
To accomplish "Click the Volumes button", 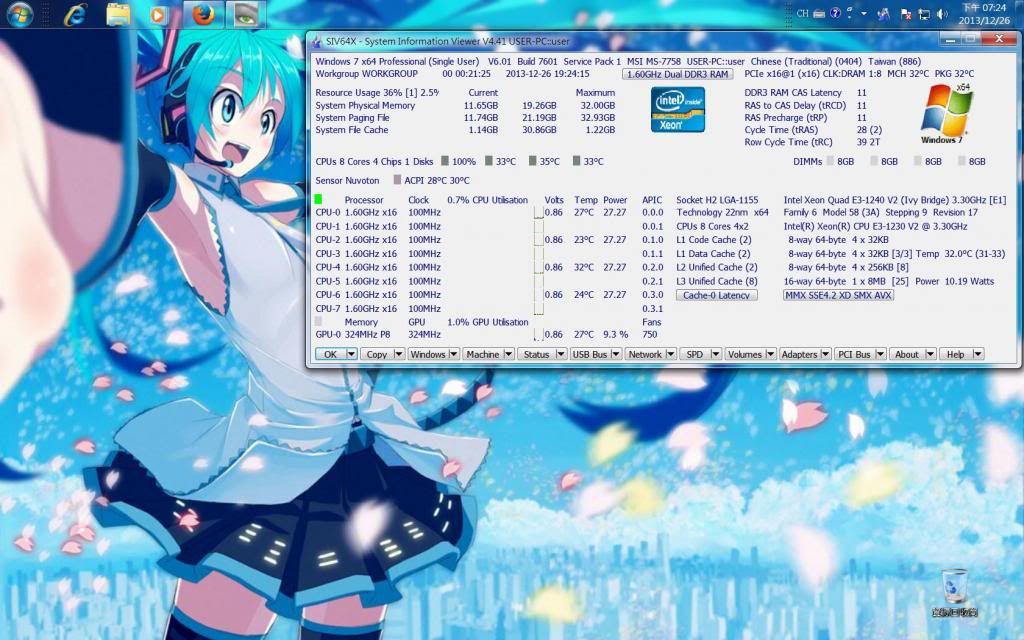I will 744,354.
